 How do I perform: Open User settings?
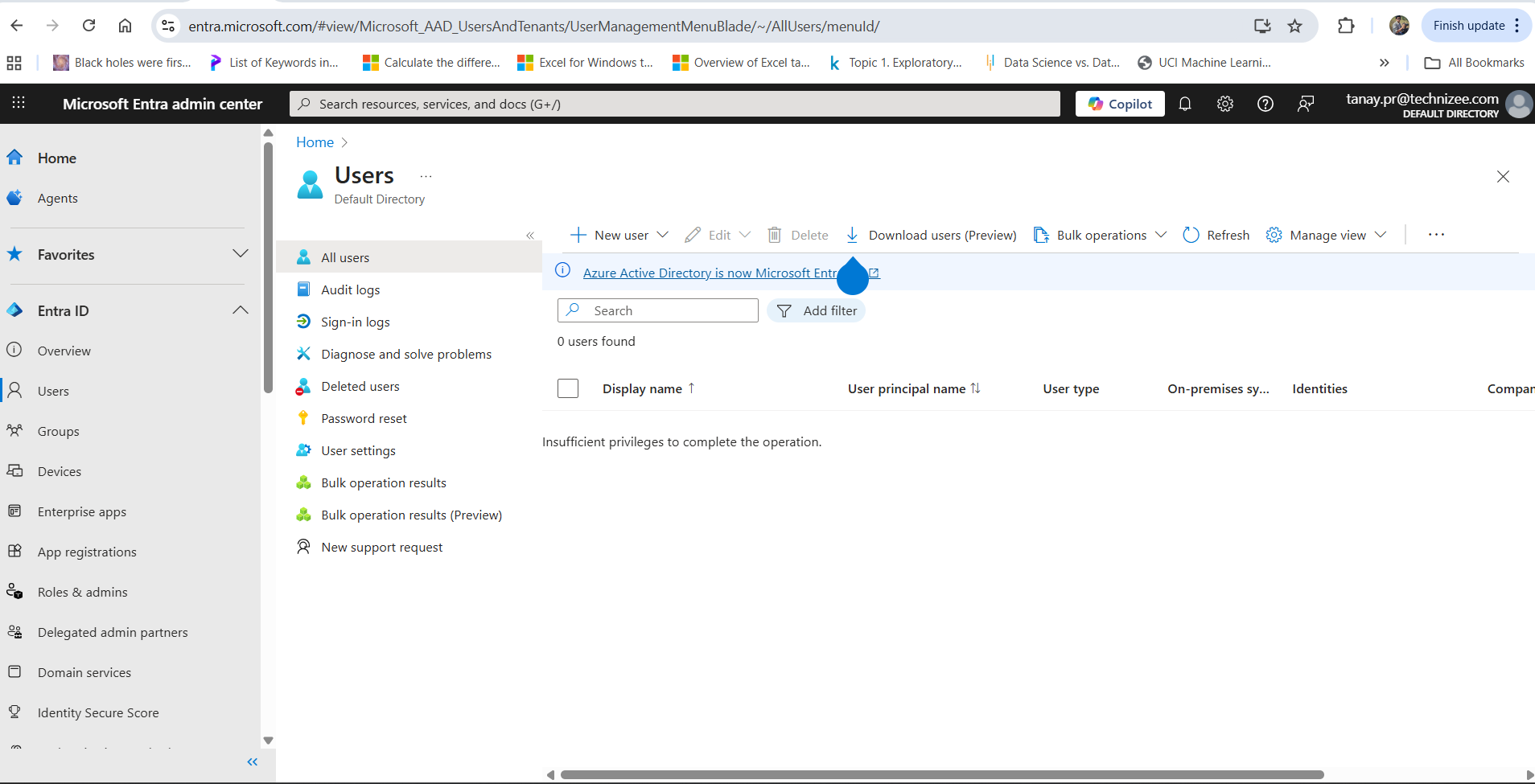coord(359,450)
